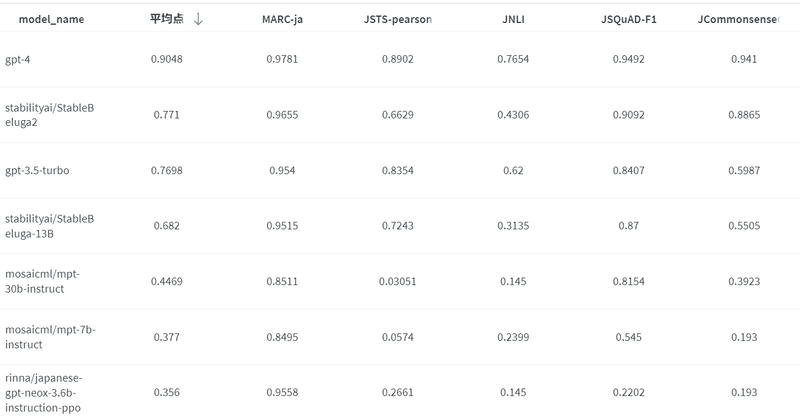Click the mosaicml/mpt-7b-instruct model name
Screen dimensions: 800x419
click(49, 336)
